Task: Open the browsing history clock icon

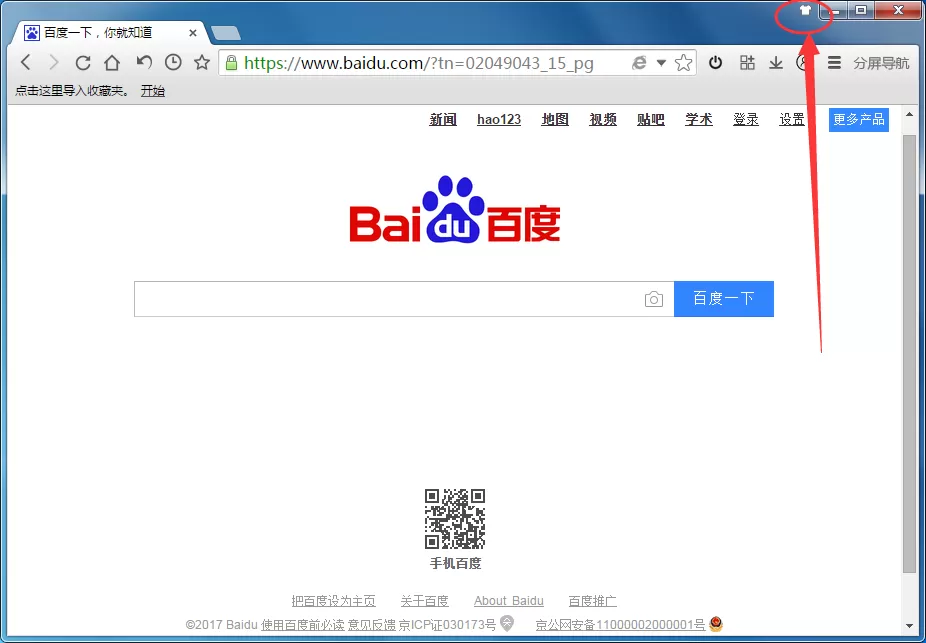Action: pos(173,61)
